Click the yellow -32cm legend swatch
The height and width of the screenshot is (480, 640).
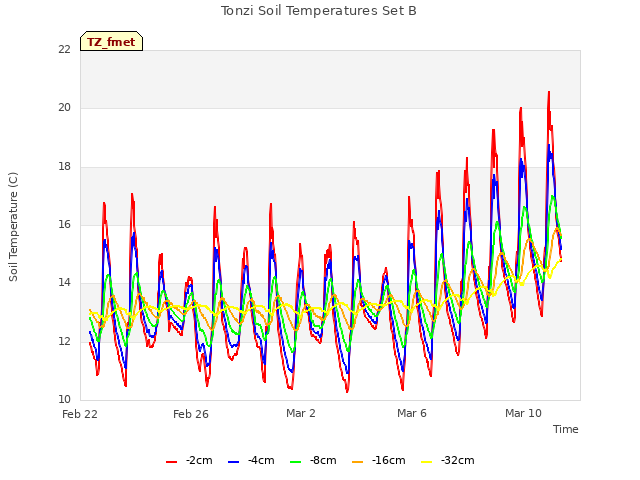pos(427,462)
